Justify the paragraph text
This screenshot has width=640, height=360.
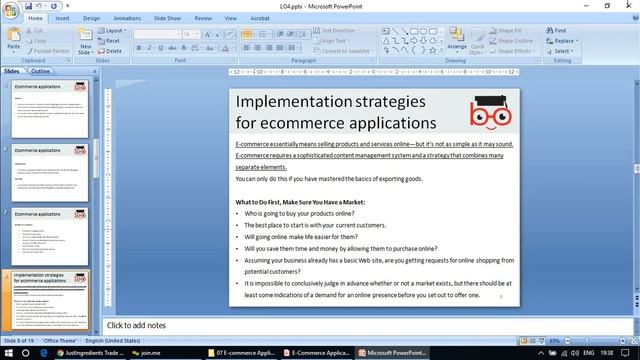(x=280, y=48)
